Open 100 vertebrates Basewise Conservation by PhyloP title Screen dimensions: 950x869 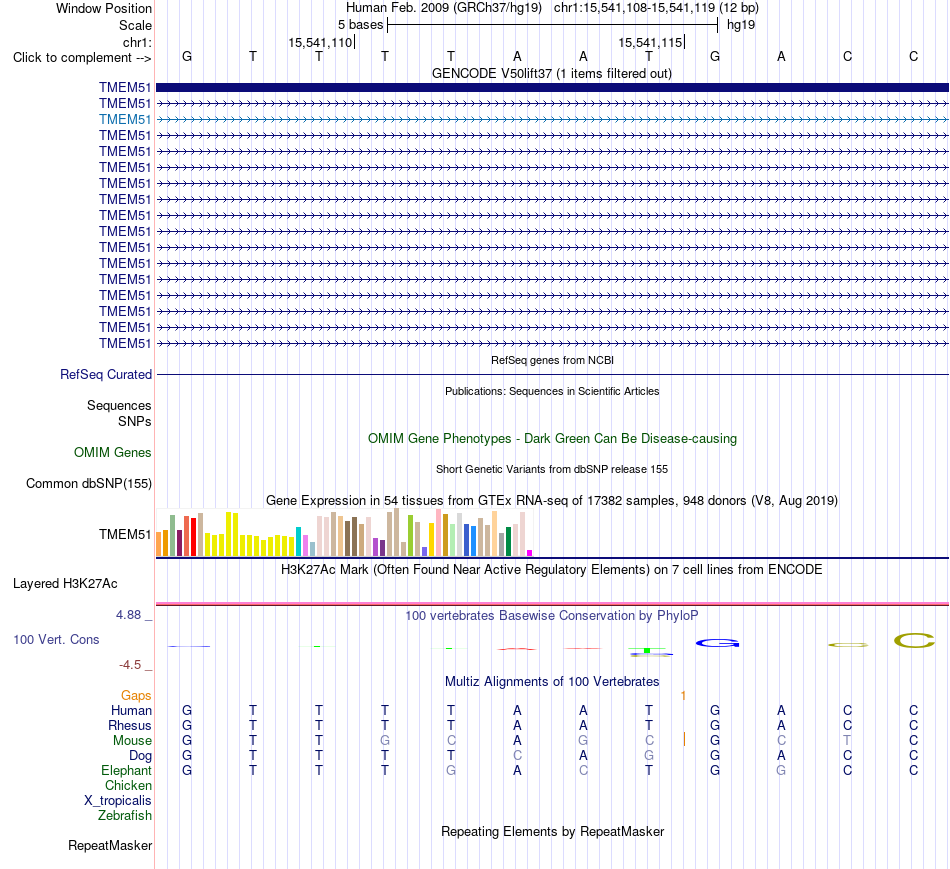tap(552, 616)
